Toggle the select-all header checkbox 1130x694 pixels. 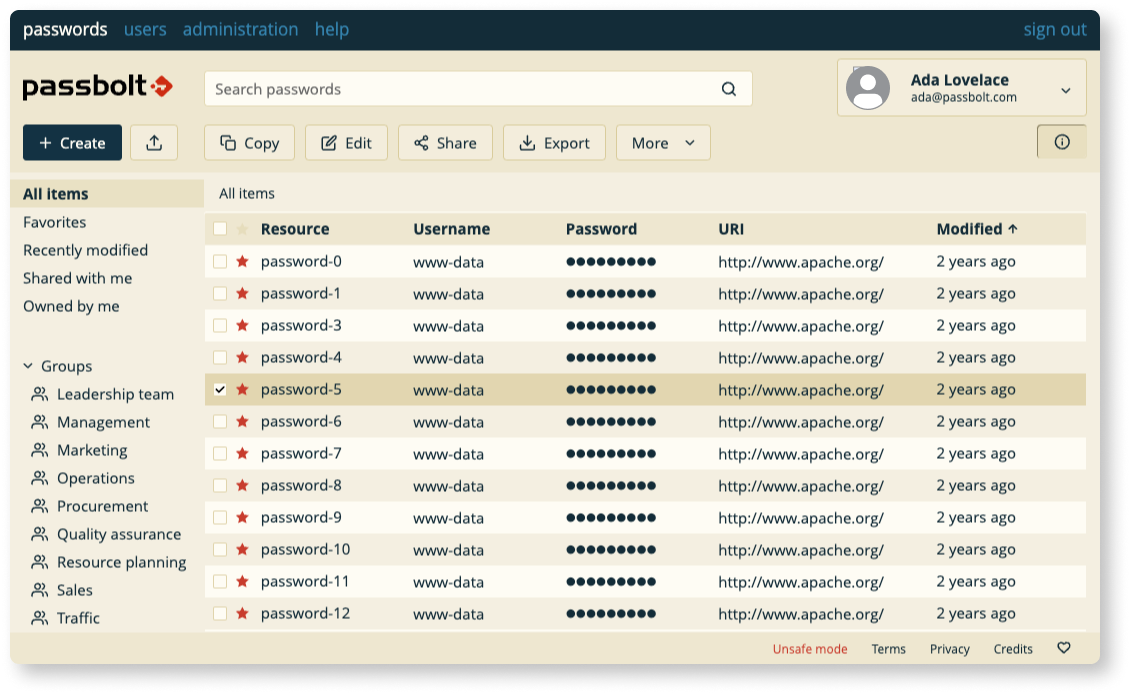click(x=220, y=229)
